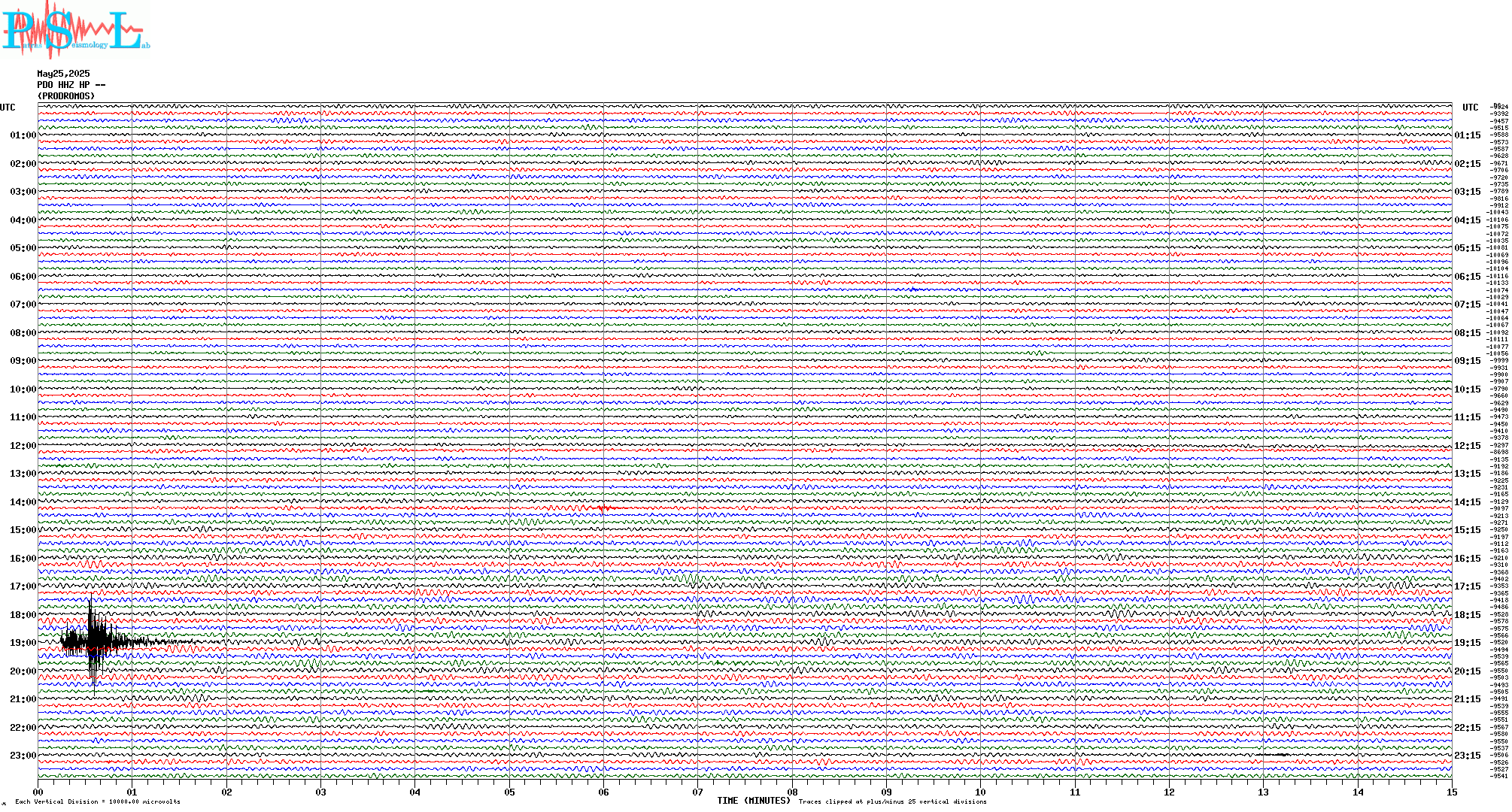This screenshot has height=812, width=1512.
Task: Click the 08:15 label on the right
Action: 1468,333
